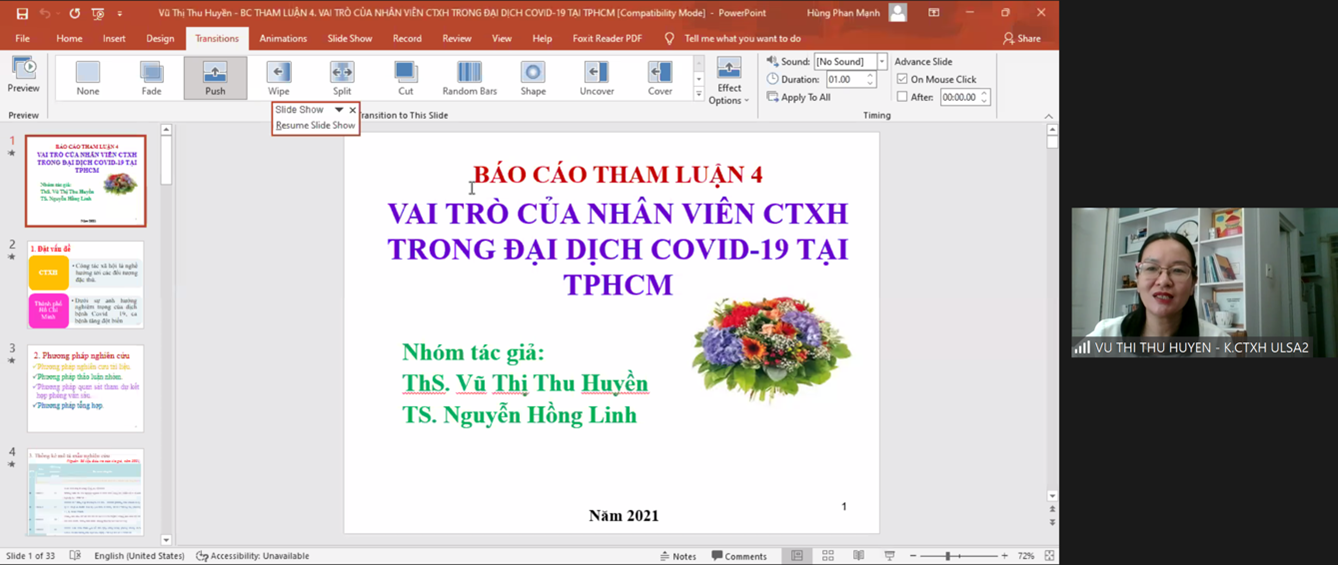Select slide 1 thumbnail
Viewport: 1338px width, 565px height.
[x=86, y=181]
